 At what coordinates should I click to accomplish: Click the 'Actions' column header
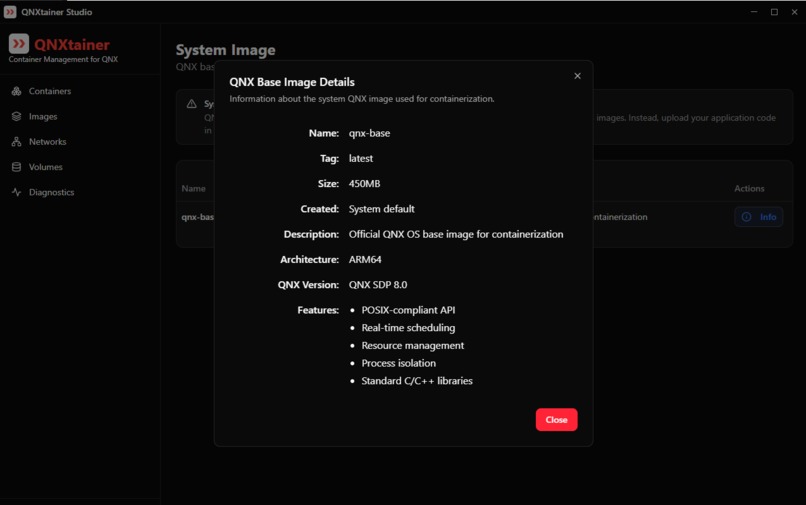pyautogui.click(x=749, y=189)
